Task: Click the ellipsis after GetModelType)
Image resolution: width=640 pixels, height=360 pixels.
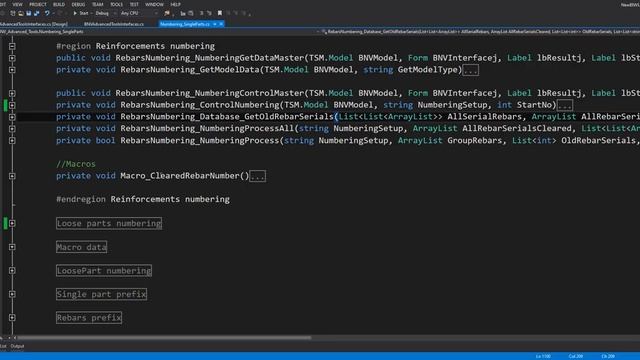Action: tap(471, 70)
